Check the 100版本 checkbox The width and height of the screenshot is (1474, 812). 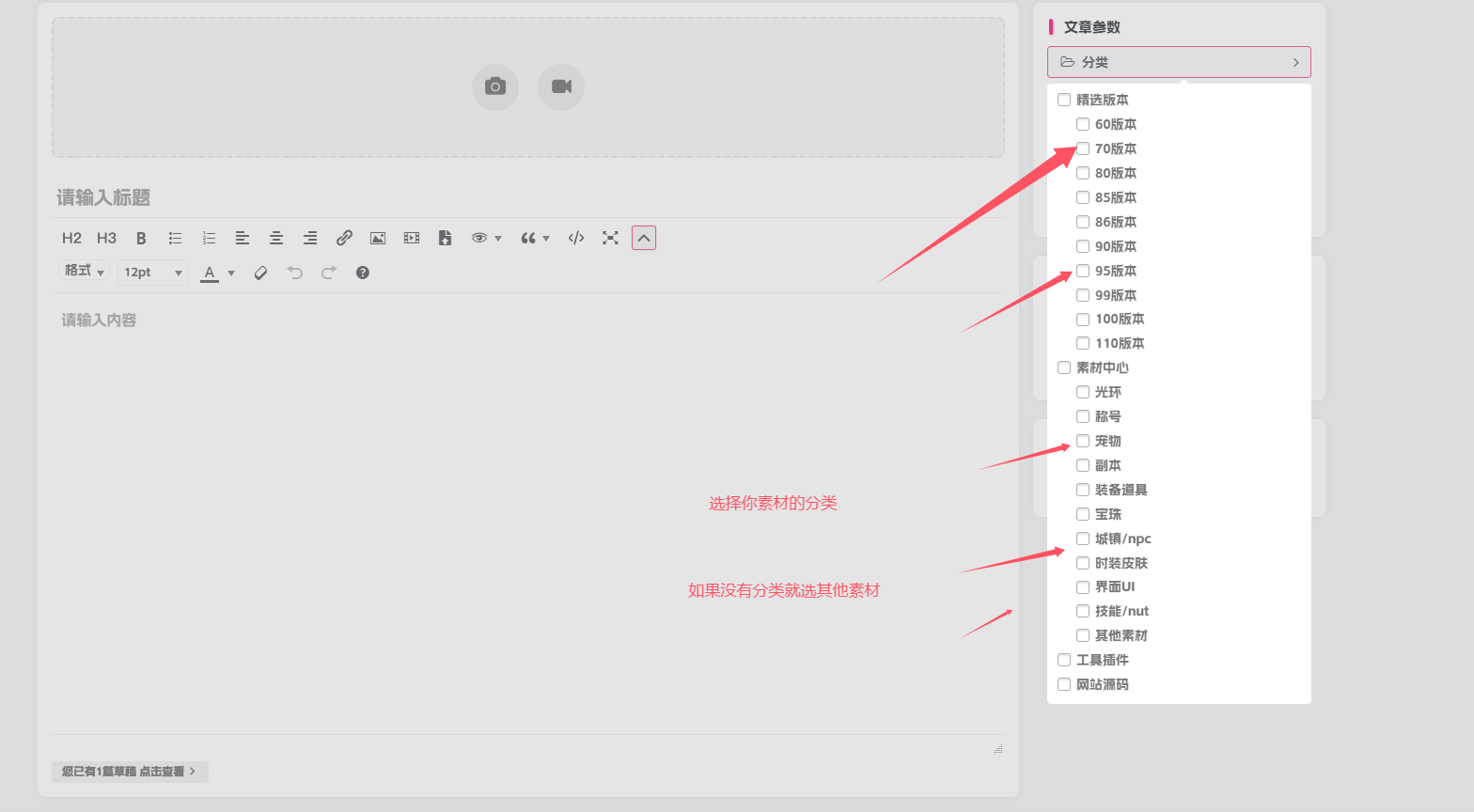pyautogui.click(x=1083, y=320)
